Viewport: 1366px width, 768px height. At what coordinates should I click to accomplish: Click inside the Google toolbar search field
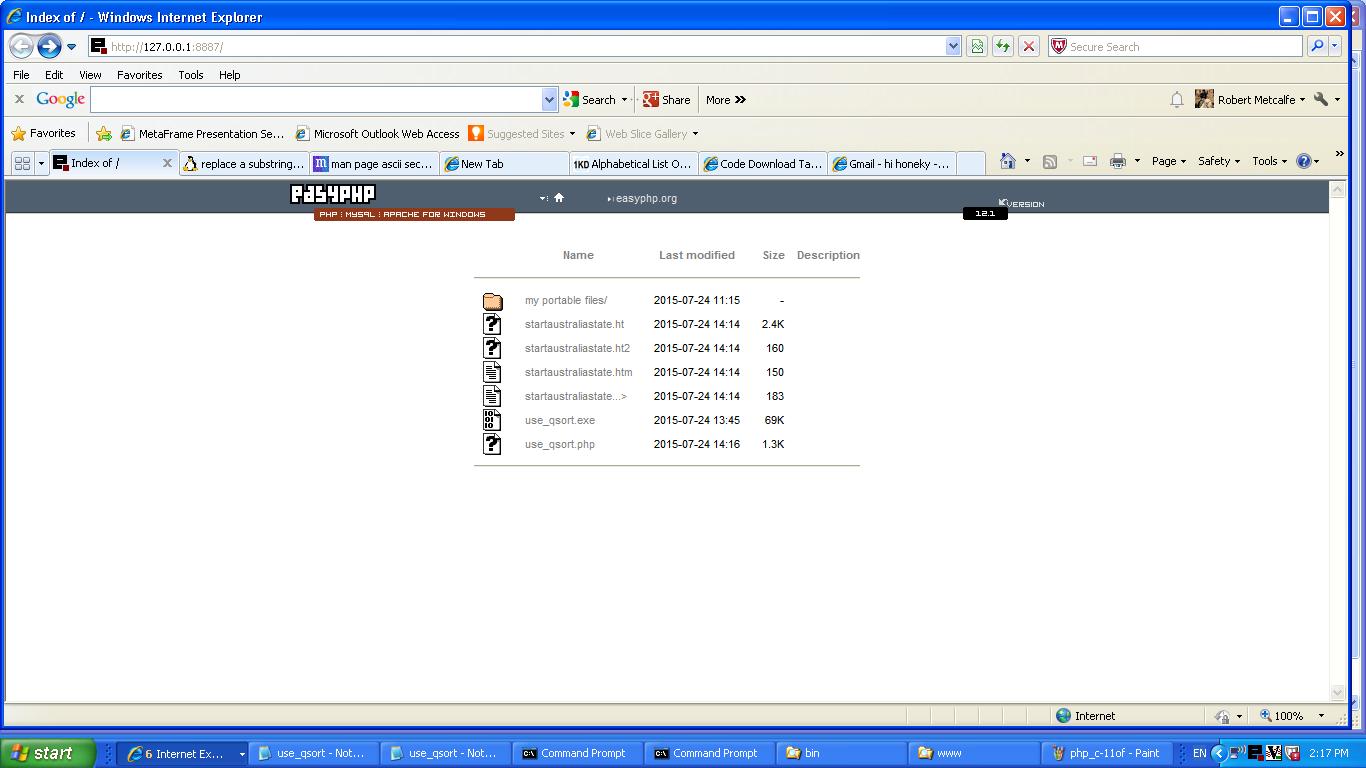(315, 99)
